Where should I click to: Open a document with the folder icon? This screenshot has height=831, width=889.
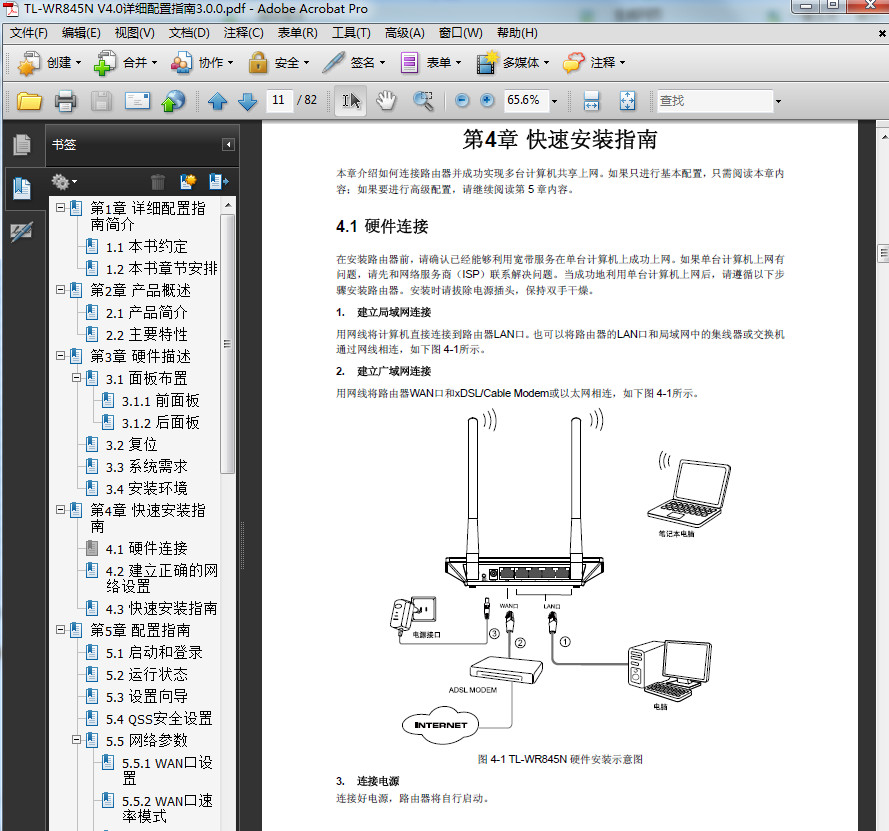pyautogui.click(x=27, y=100)
